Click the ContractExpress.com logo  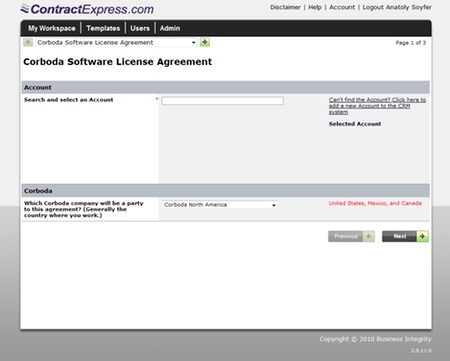click(x=87, y=9)
